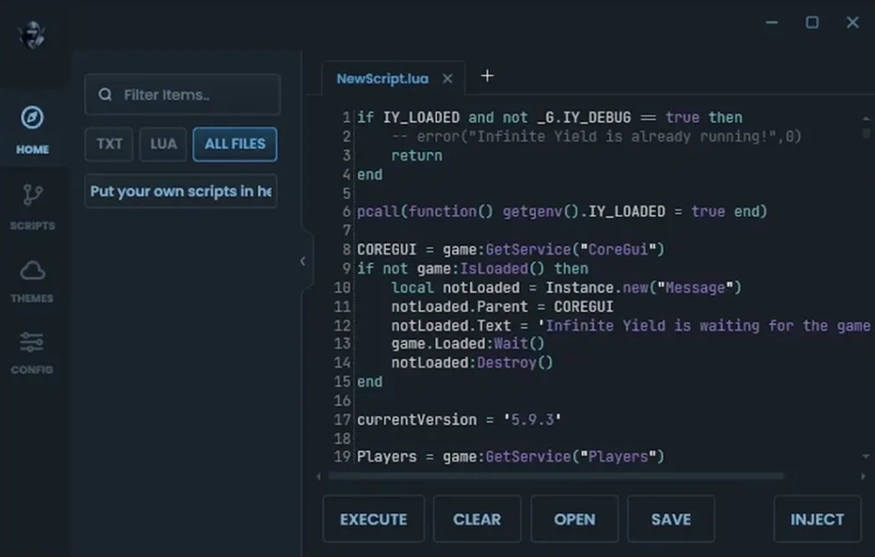This screenshot has width=875, height=557.
Task: Click the commented error line 2
Action: (x=597, y=137)
